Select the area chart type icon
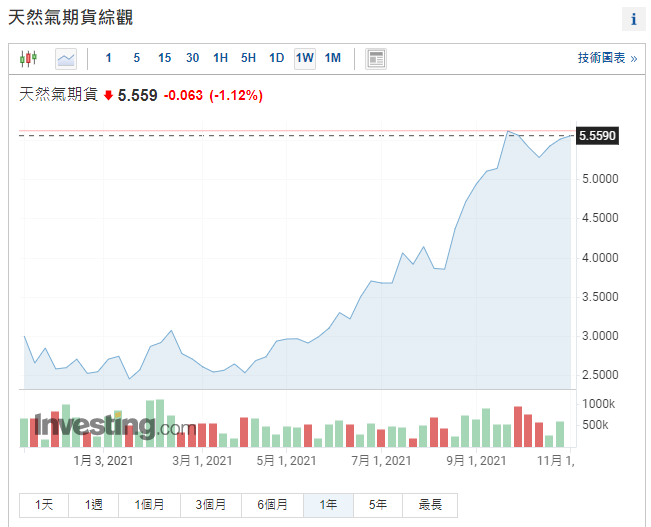The height and width of the screenshot is (527, 651). point(66,58)
